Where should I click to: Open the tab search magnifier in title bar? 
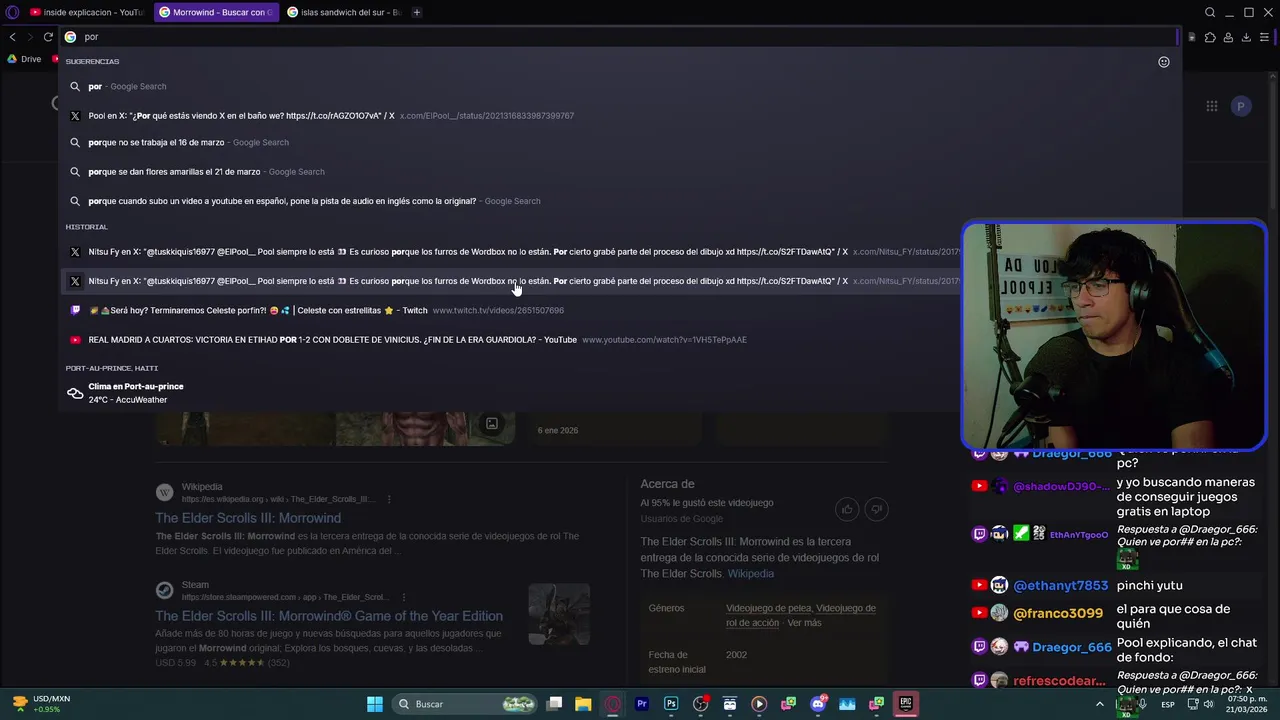click(1210, 12)
